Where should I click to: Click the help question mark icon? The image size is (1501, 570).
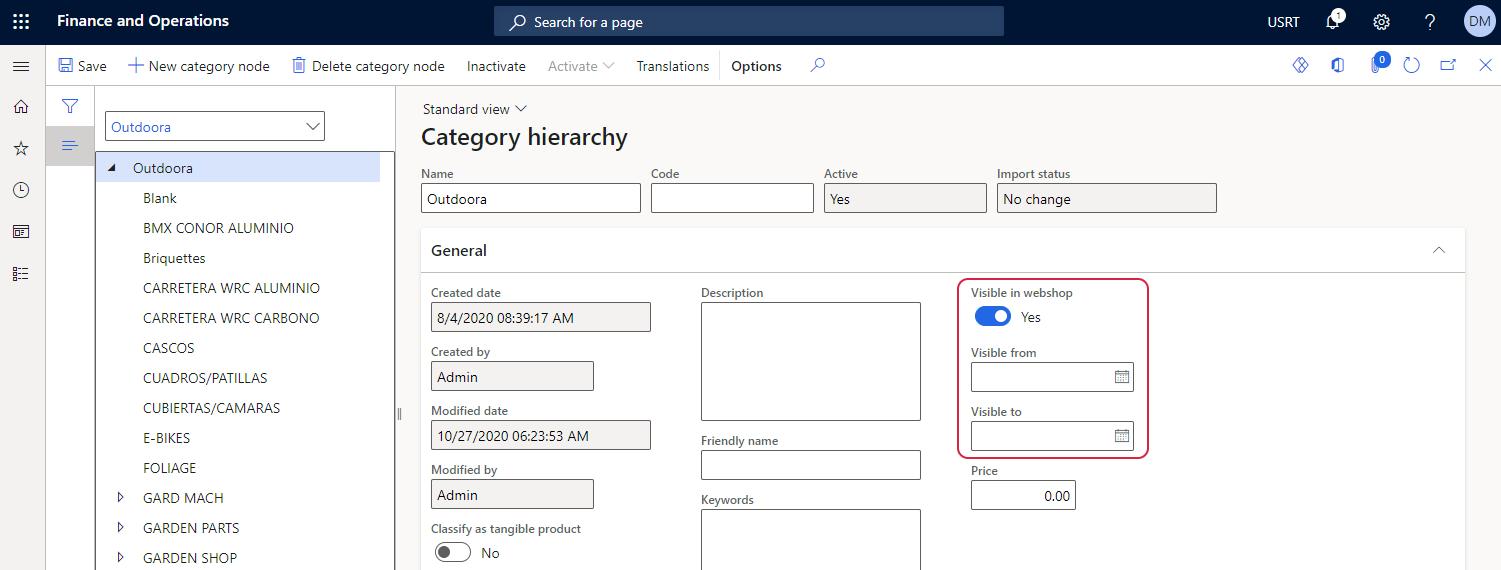pos(1430,22)
